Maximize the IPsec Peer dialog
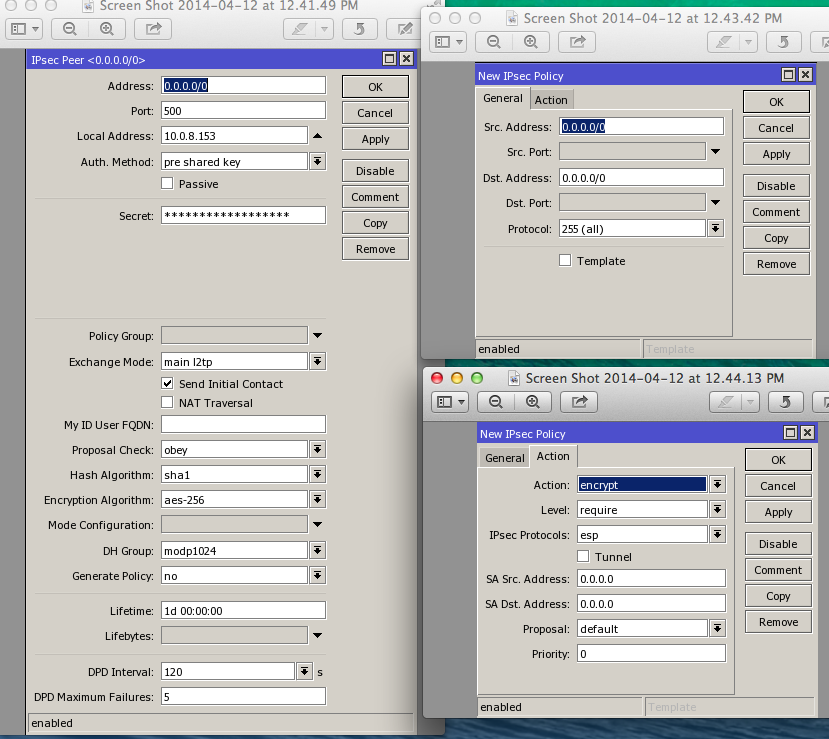The width and height of the screenshot is (829, 739). 390,59
